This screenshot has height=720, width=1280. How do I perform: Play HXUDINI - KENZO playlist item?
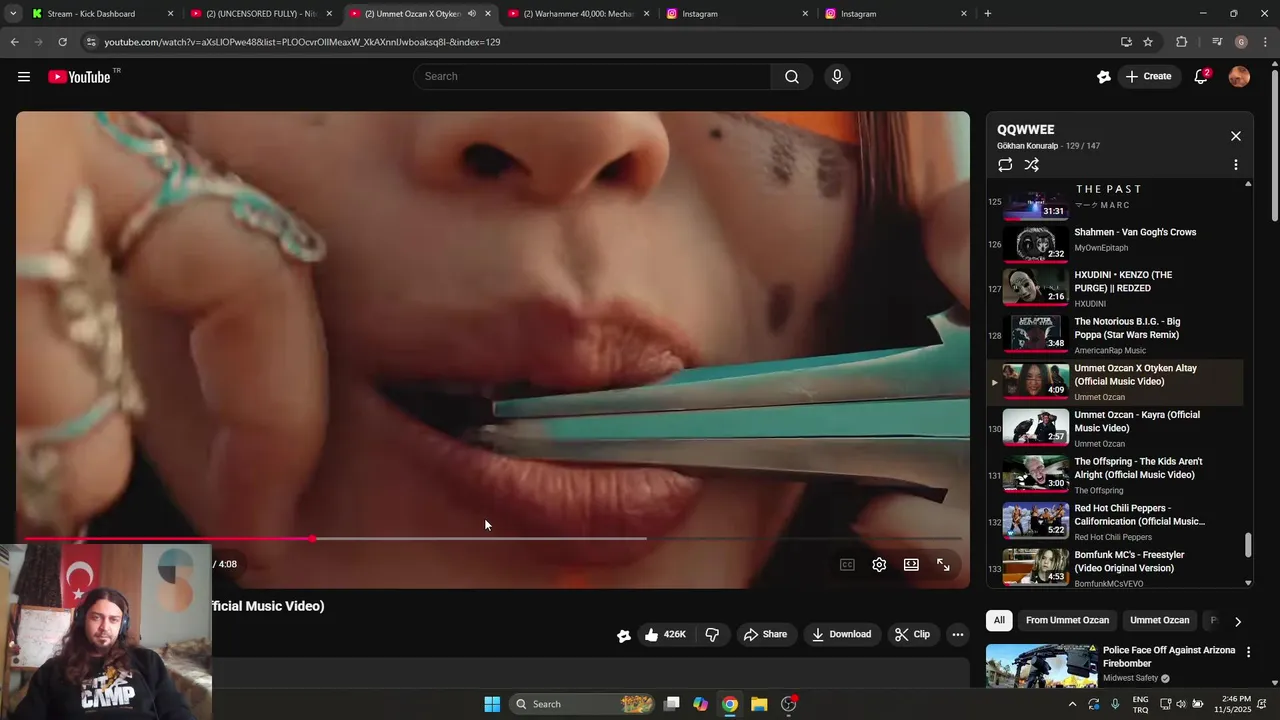1115,288
